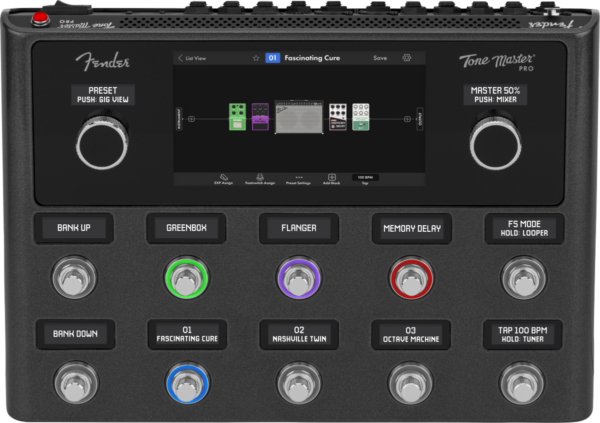Select the purple flanger pedal block
Image resolution: width=600 pixels, height=423 pixels.
[260, 119]
